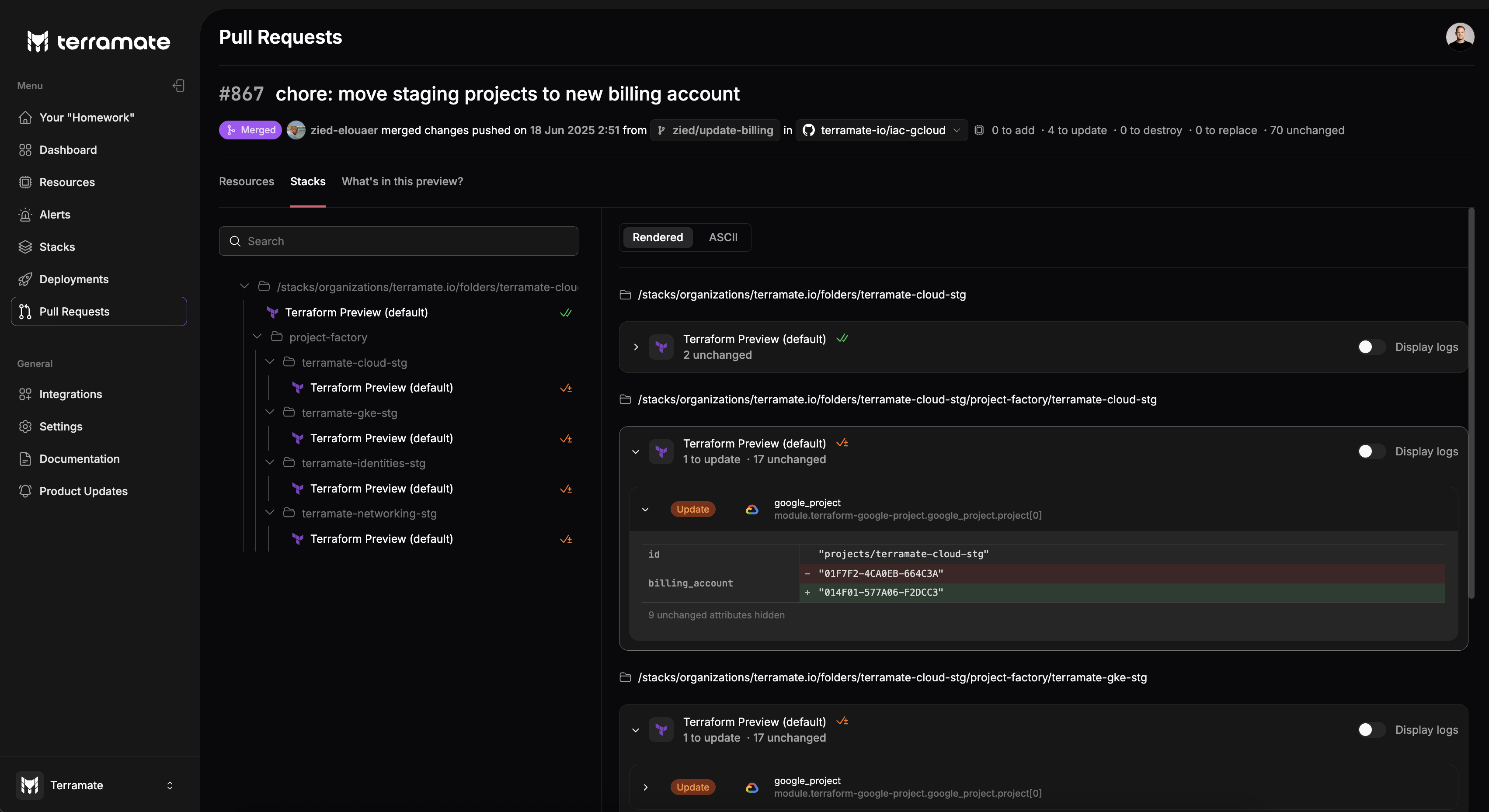
Task: Collapse the terramate-identities-stg tree folder
Action: click(x=270, y=462)
